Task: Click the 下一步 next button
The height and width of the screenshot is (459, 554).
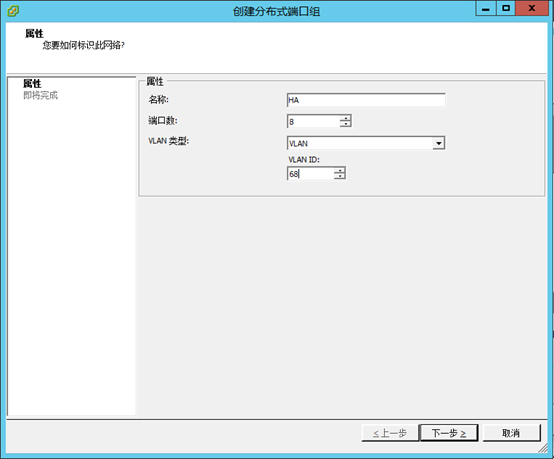Action: 449,433
